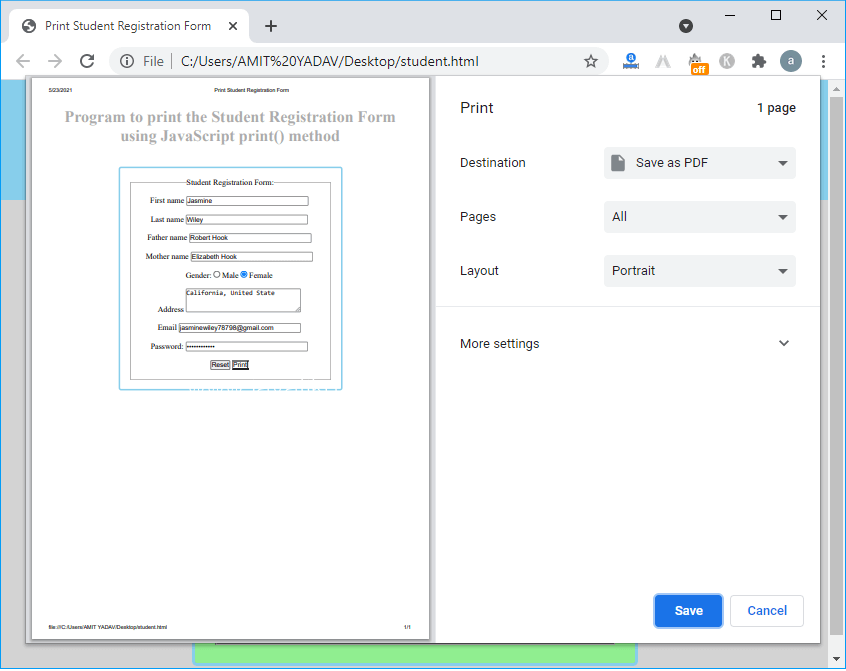The width and height of the screenshot is (846, 671).
Task: Open the Destination dropdown showing Save as PDF
Action: [x=700, y=163]
